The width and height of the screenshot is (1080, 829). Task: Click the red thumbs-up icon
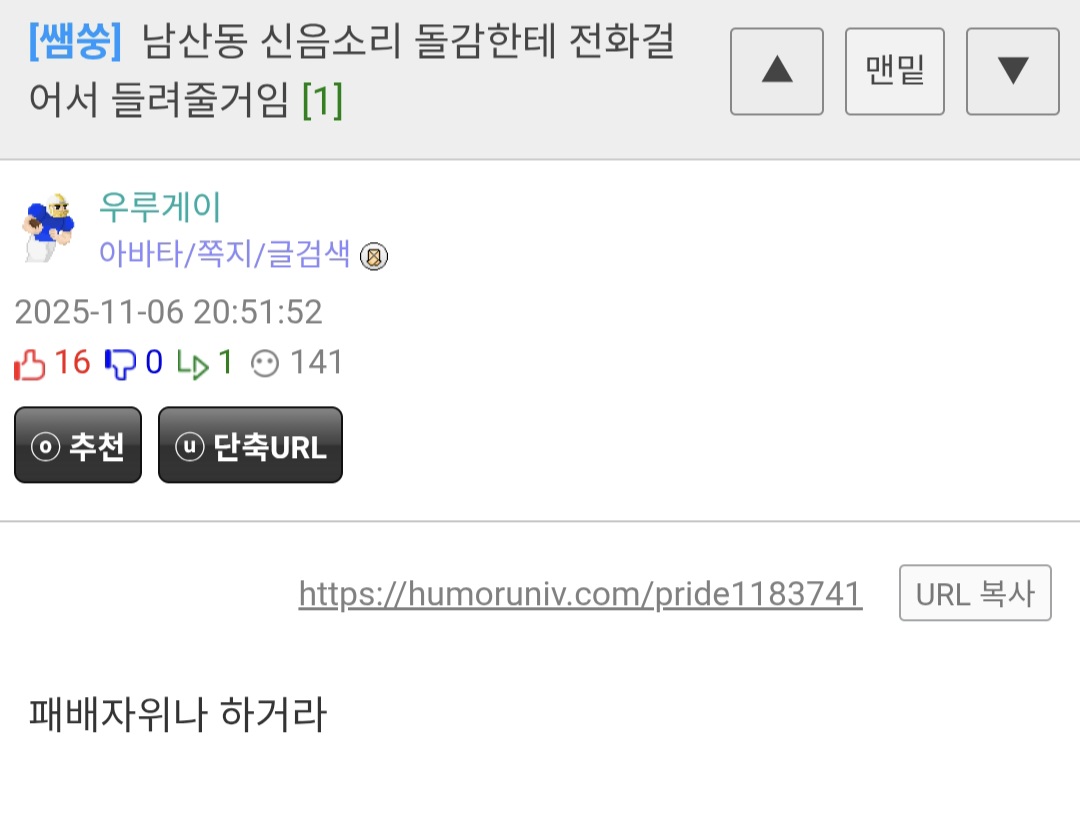pos(30,364)
